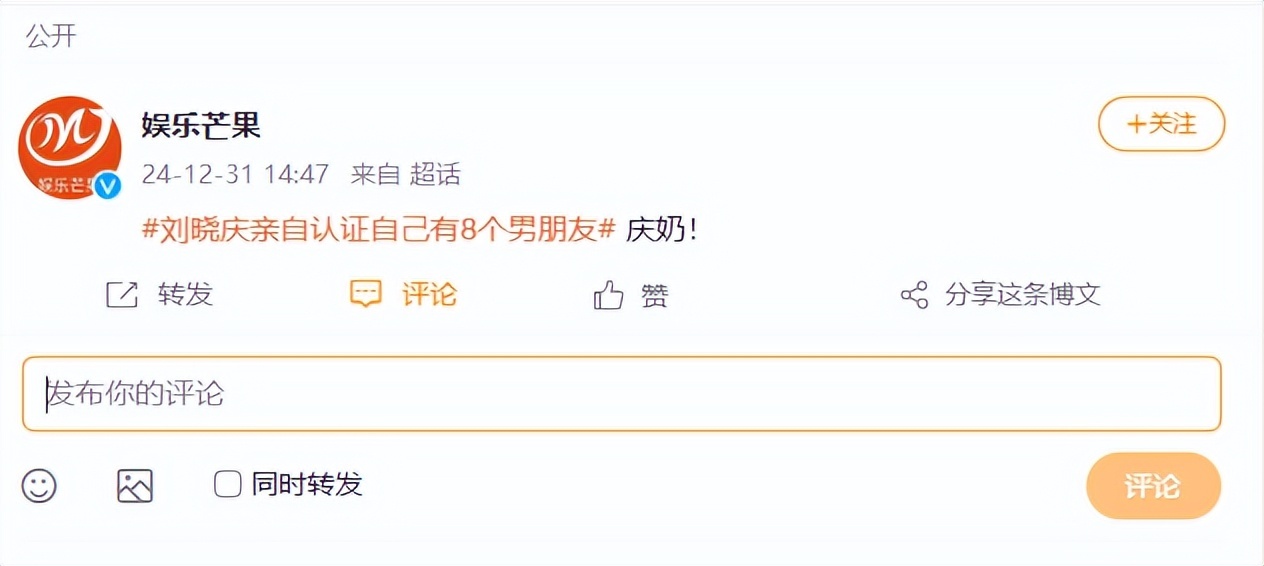
Task: Open the emoji smiley picker
Action: pyautogui.click(x=39, y=486)
